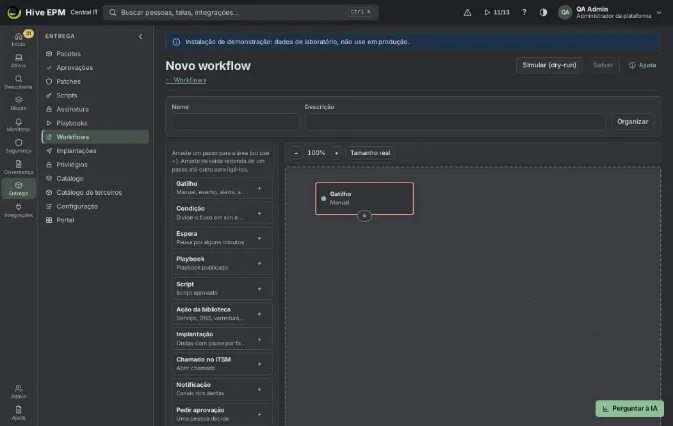This screenshot has width=673, height=426.
Task: Open the Ajuda link near Salvar
Action: tap(643, 65)
